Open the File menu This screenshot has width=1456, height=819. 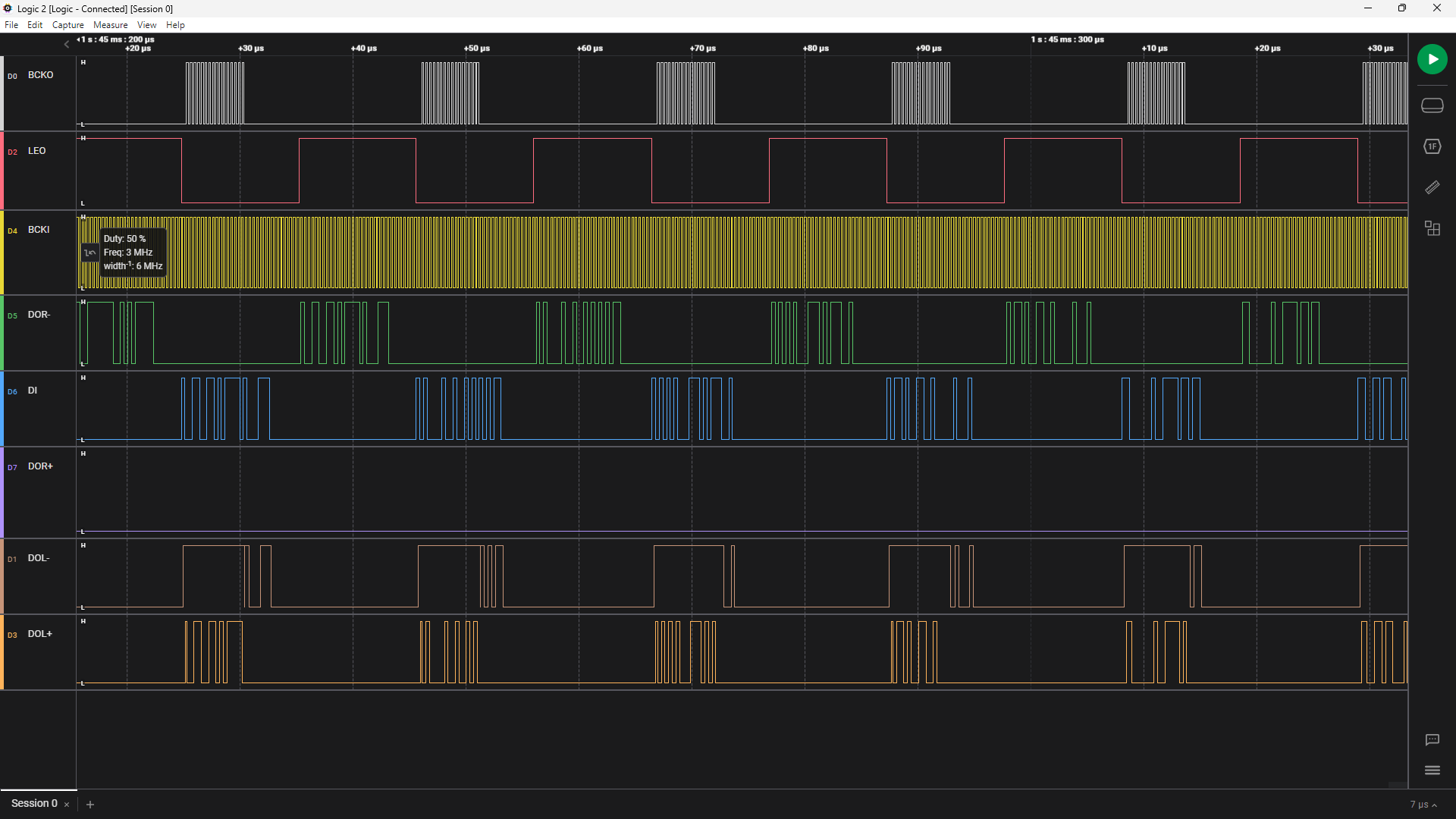coord(11,25)
